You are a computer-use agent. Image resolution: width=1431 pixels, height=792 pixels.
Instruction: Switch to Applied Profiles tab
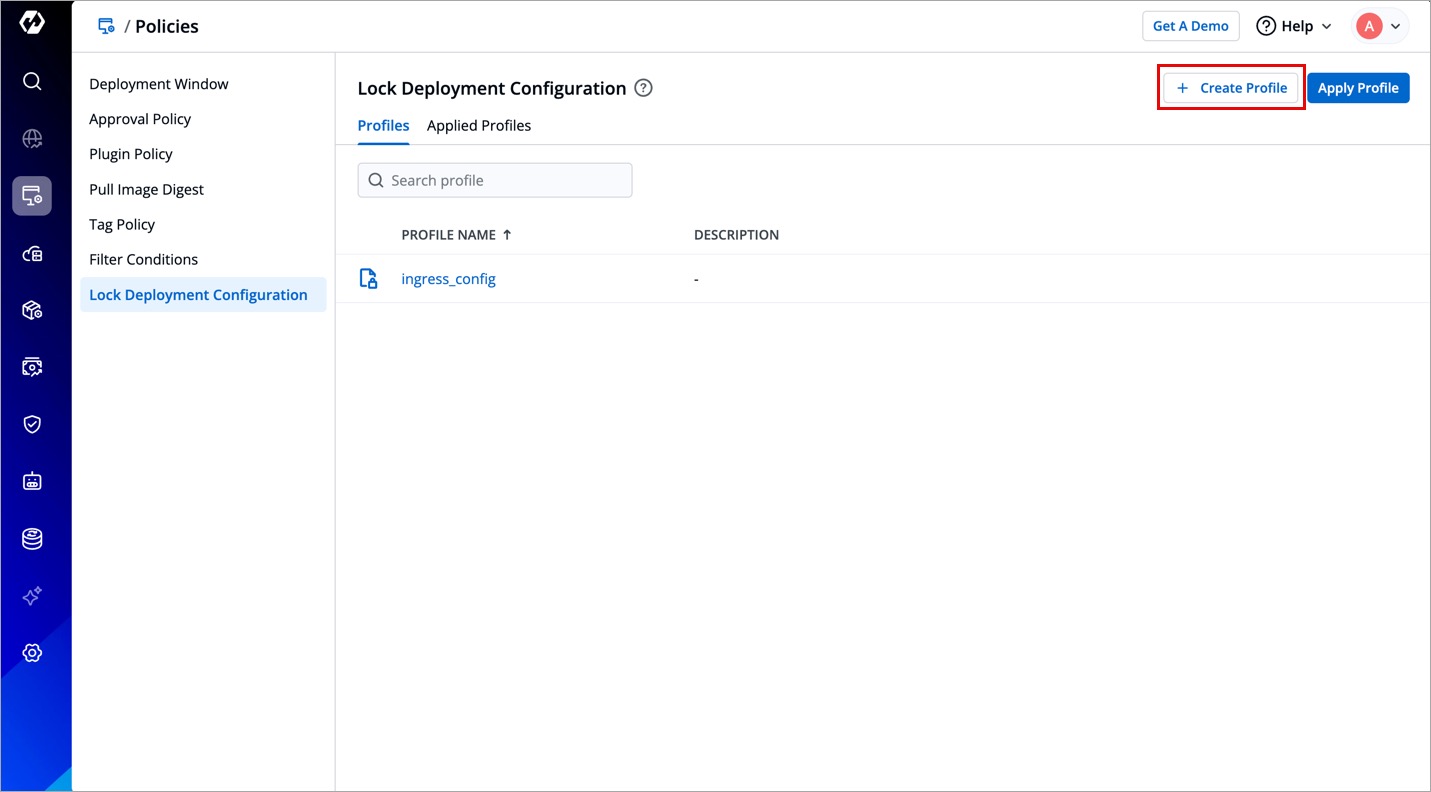pyautogui.click(x=479, y=126)
